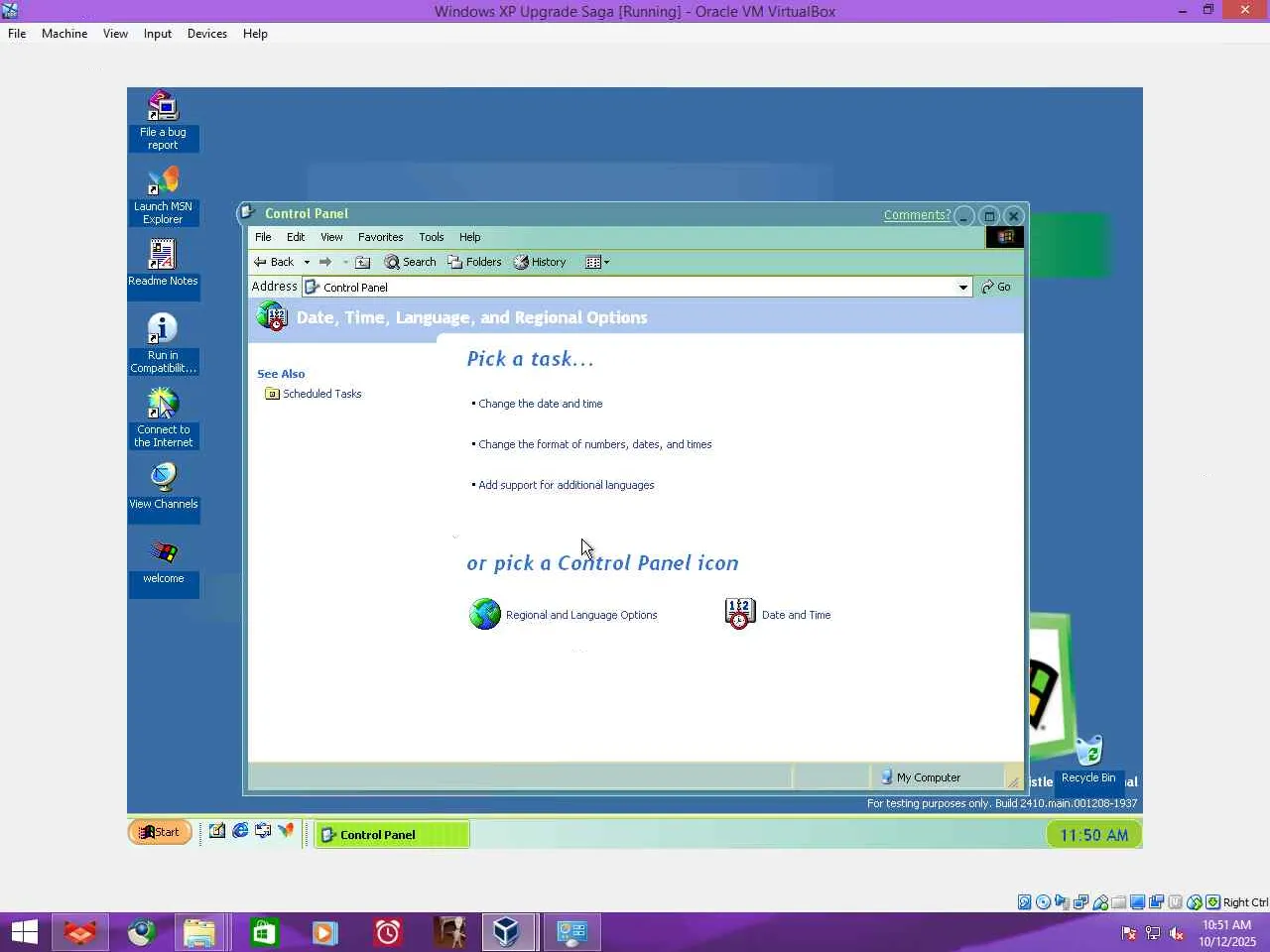Open the Store icon on the host taskbar
This screenshot has height=952, width=1270.
(263, 932)
